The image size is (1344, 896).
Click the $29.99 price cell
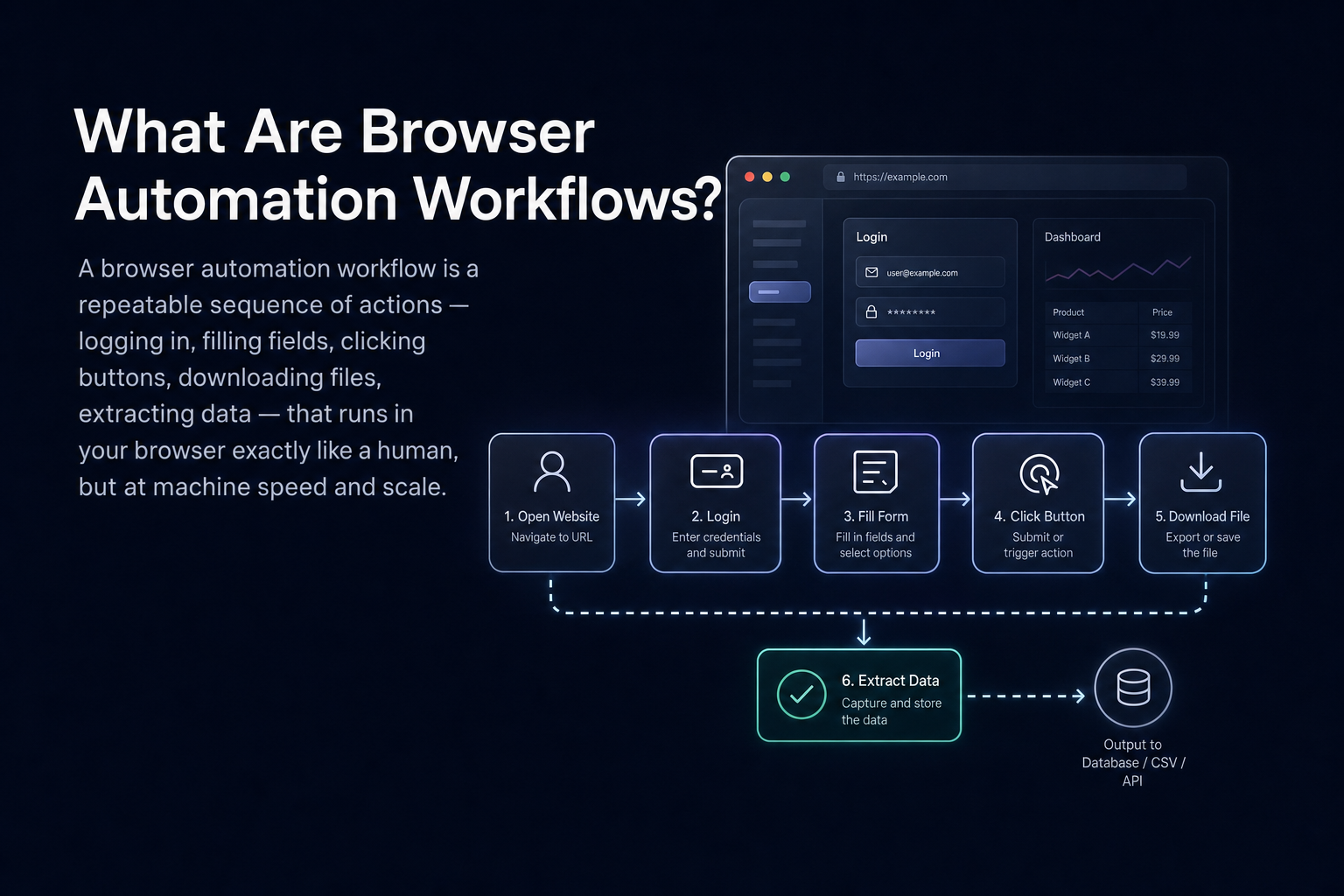coord(1165,359)
